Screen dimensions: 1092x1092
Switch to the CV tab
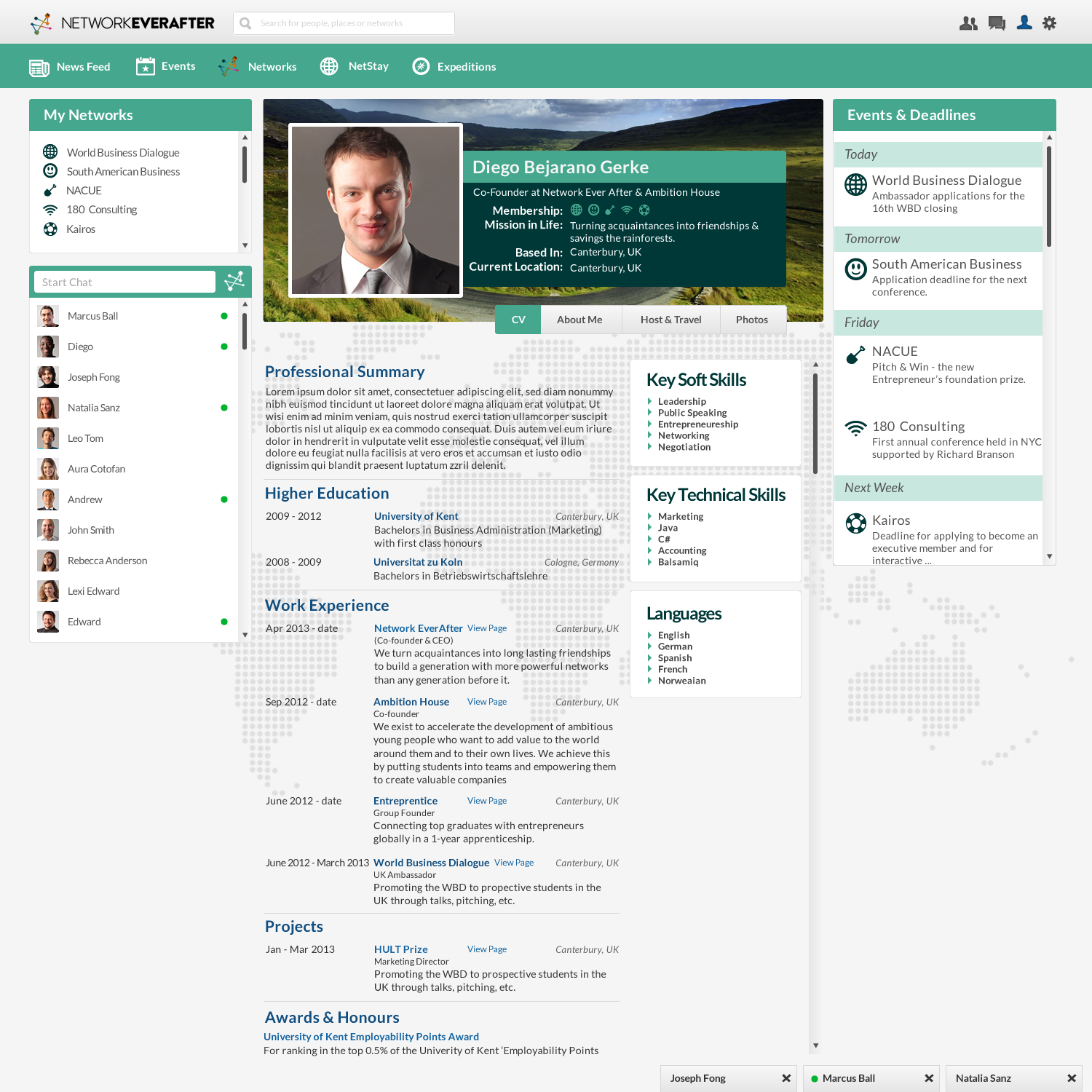click(518, 320)
